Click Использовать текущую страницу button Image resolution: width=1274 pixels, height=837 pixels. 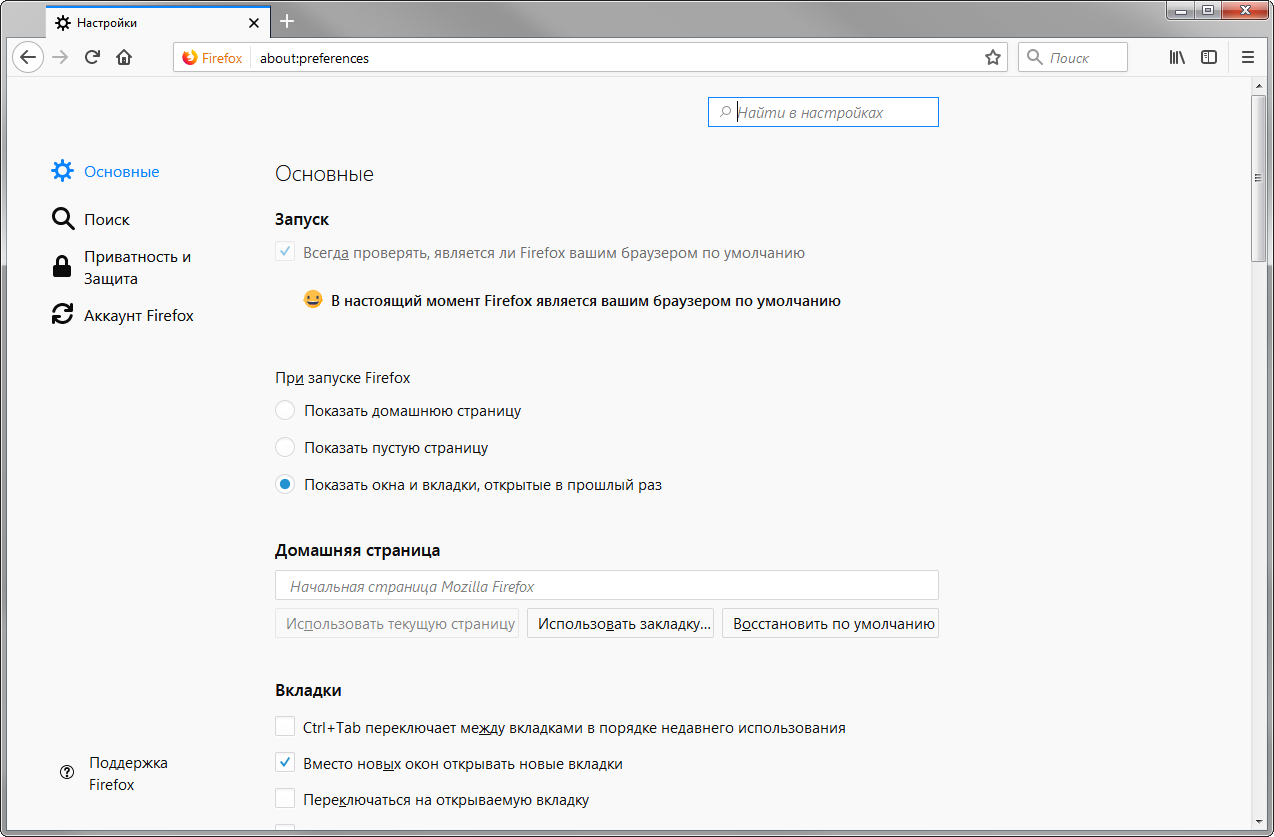point(397,623)
